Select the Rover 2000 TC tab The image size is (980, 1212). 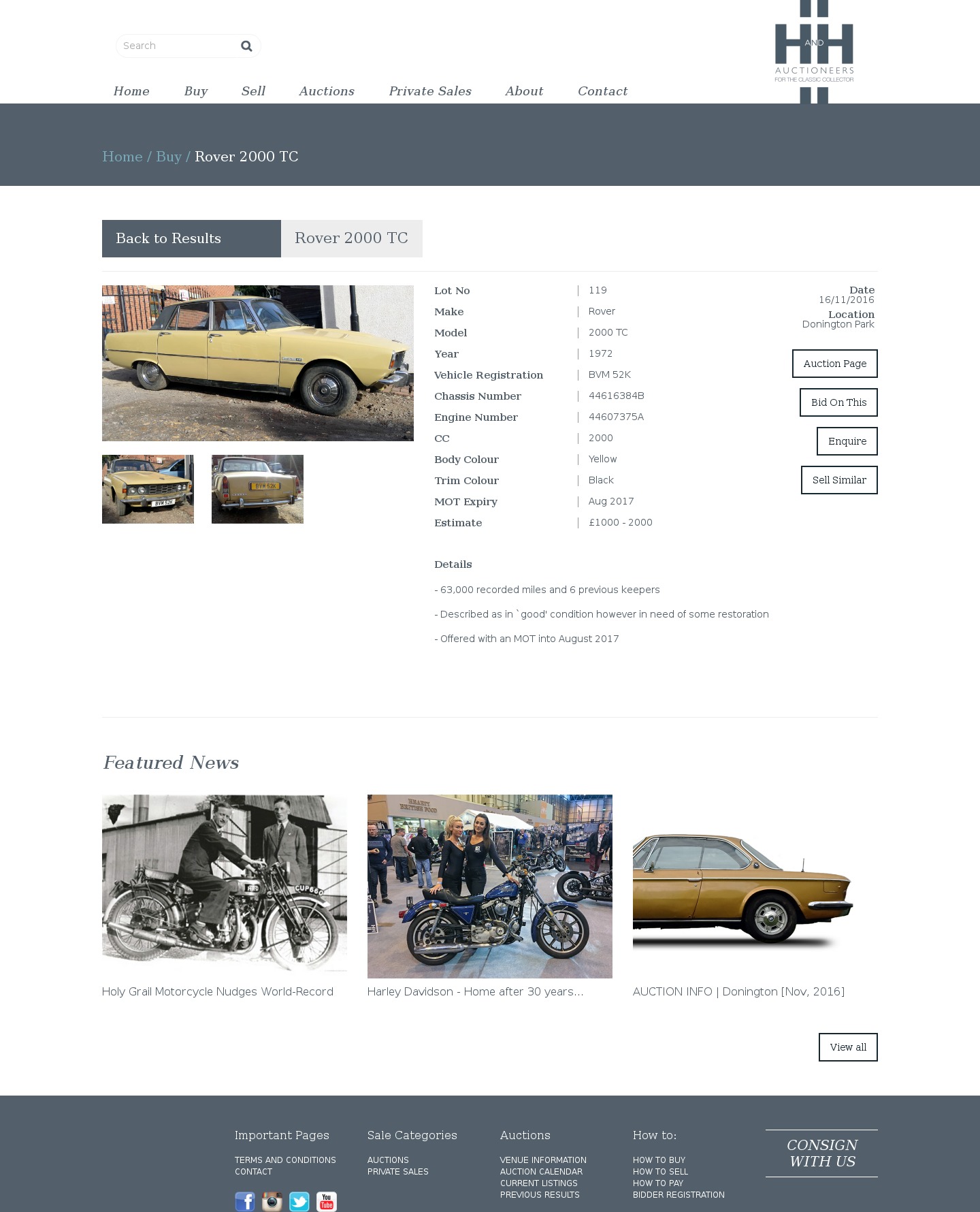pyautogui.click(x=352, y=238)
